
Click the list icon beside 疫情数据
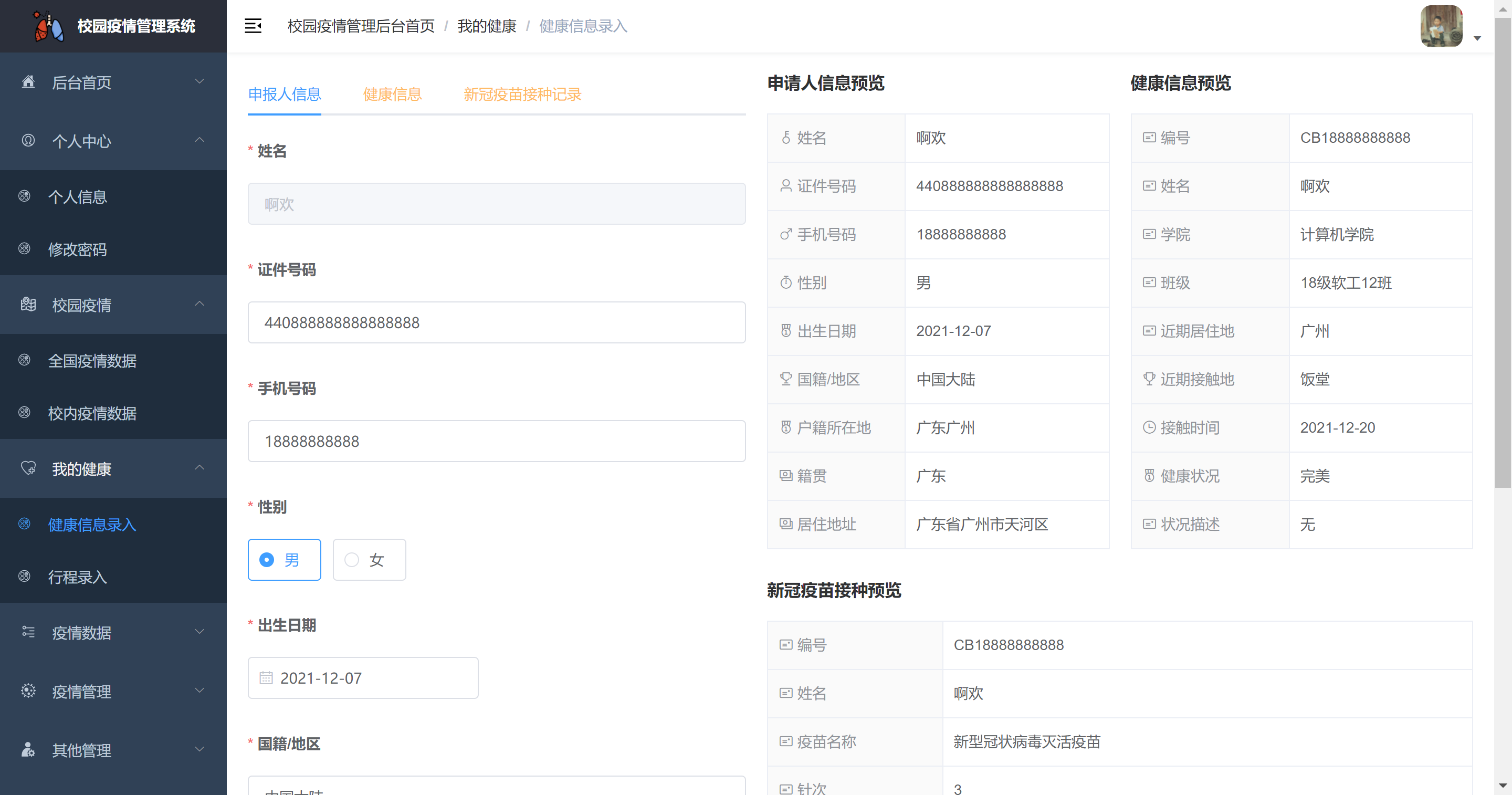28,632
